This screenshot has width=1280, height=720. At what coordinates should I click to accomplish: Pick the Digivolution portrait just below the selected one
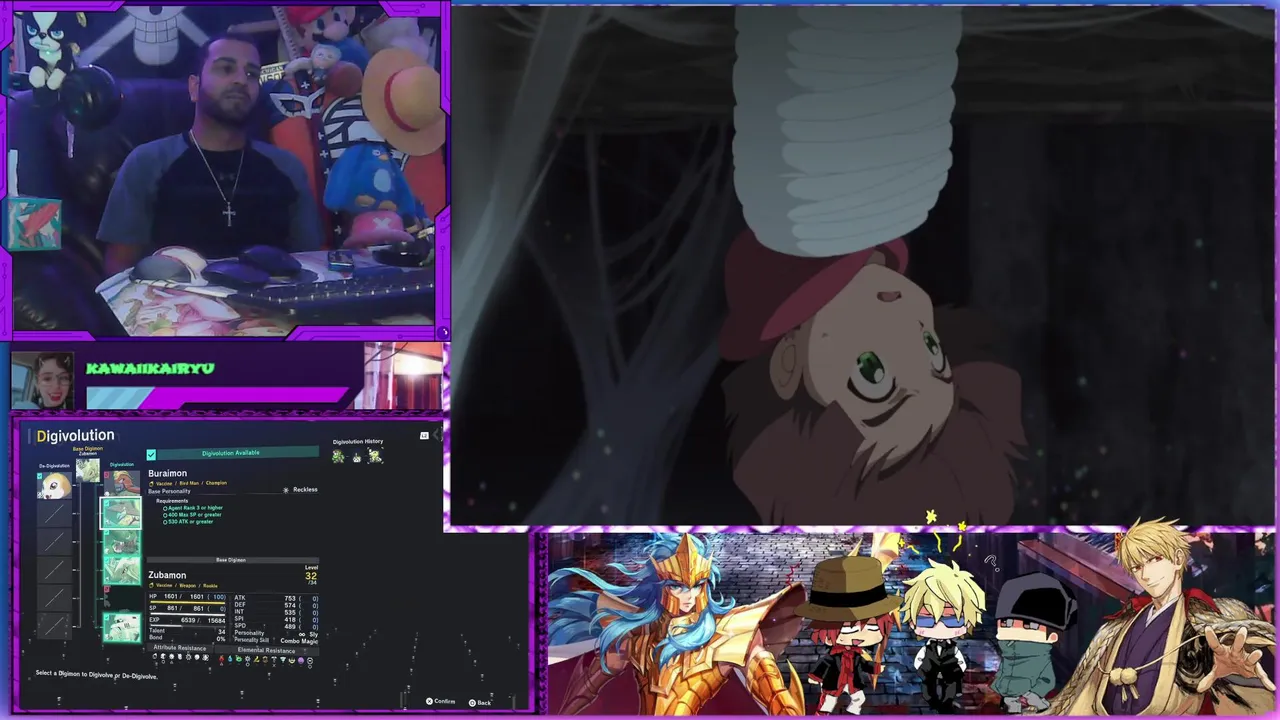click(122, 543)
